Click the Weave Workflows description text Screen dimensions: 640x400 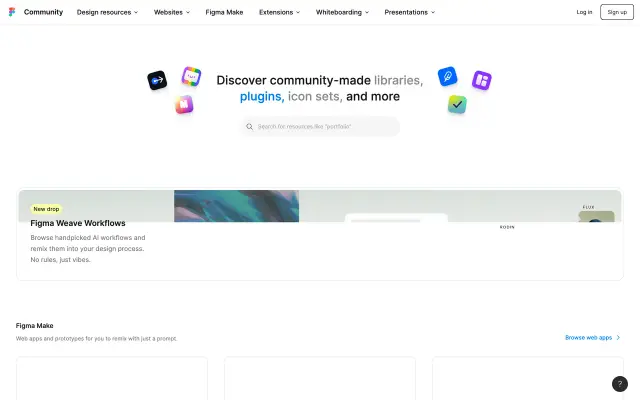pos(88,249)
